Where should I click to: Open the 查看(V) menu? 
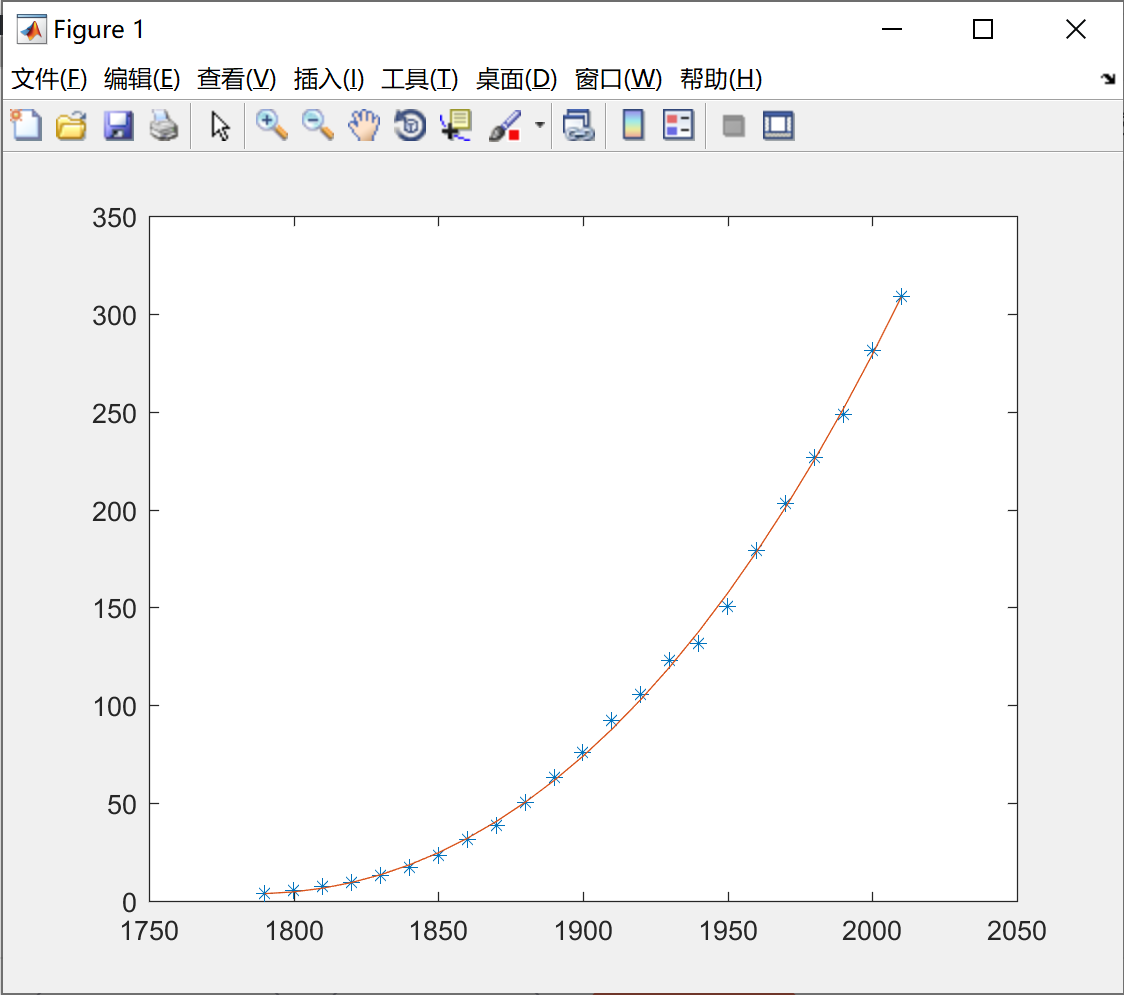pos(237,79)
